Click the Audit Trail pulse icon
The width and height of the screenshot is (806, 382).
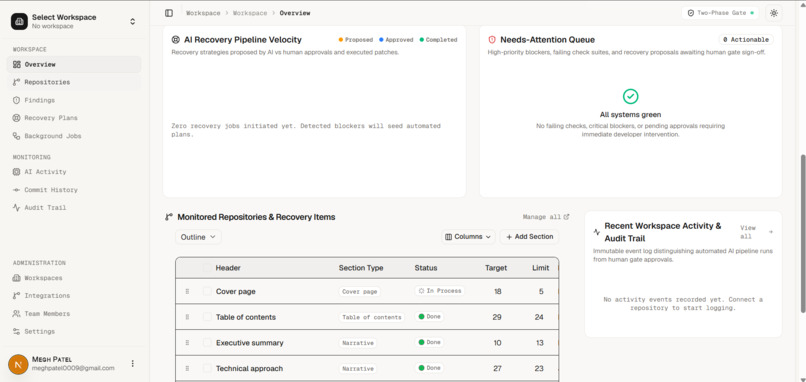pos(16,208)
